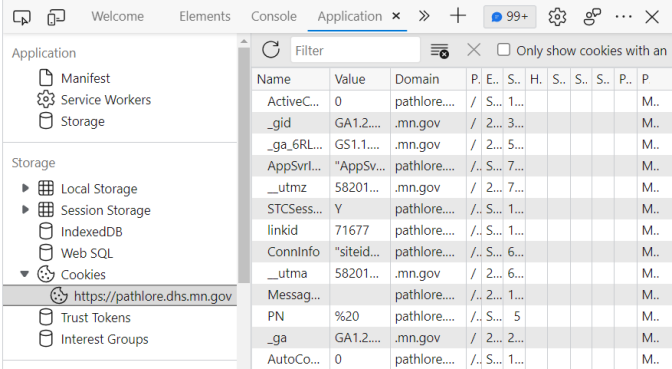Select Session Storage item
Viewport: 672px width, 369px height.
pyautogui.click(x=105, y=210)
